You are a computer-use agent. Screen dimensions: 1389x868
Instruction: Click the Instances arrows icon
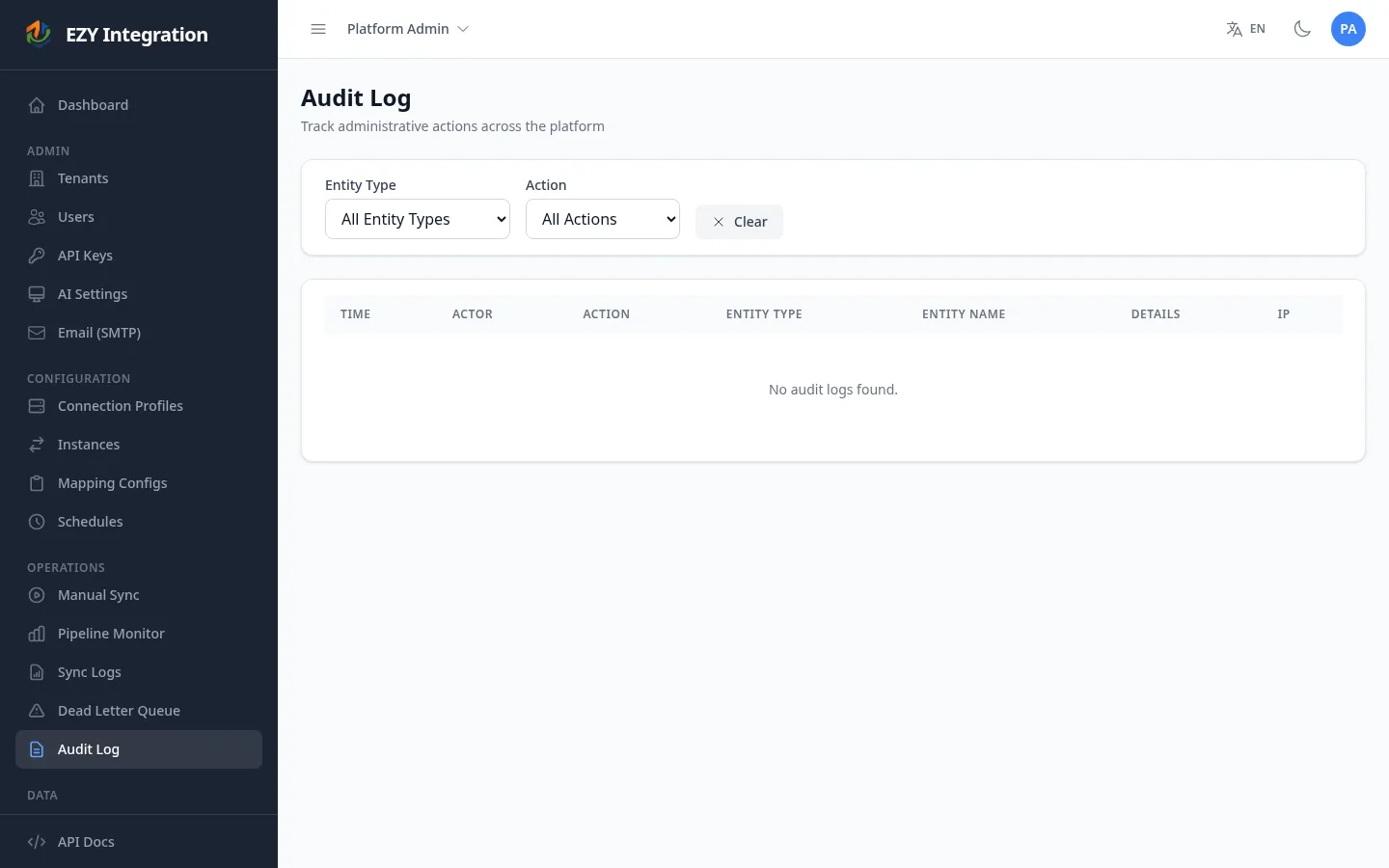pyautogui.click(x=37, y=445)
